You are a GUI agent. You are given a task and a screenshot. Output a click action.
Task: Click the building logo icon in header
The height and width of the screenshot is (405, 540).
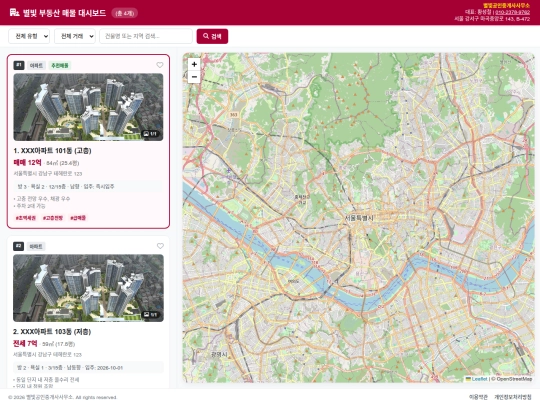[x=14, y=13]
